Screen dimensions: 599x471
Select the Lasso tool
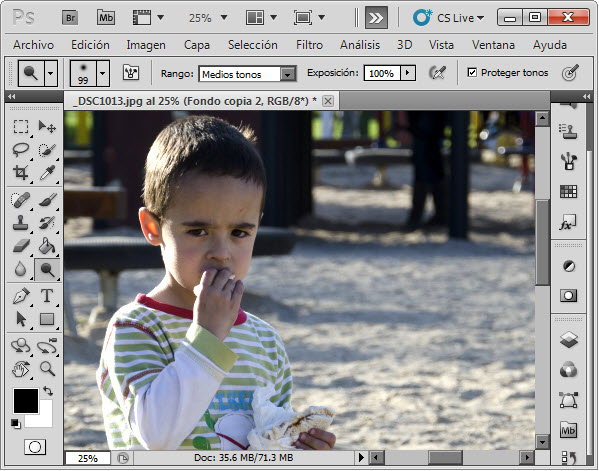pos(21,149)
